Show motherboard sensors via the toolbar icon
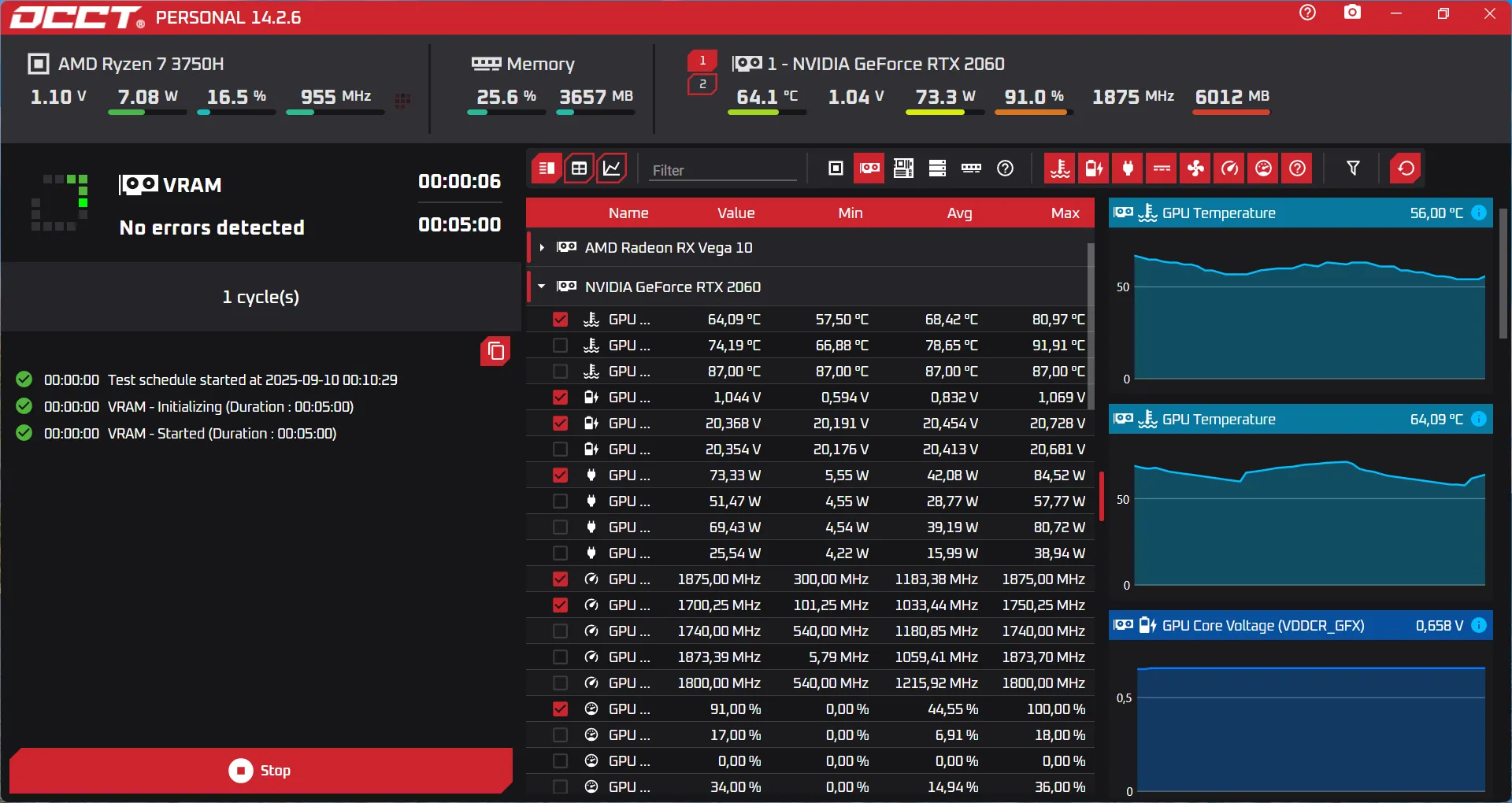The height and width of the screenshot is (803, 1512). [903, 168]
